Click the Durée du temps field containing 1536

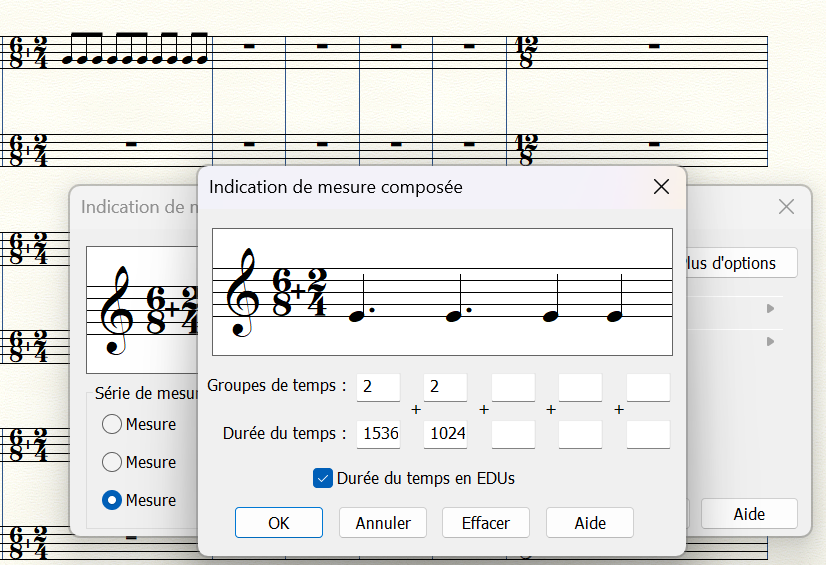pos(378,434)
